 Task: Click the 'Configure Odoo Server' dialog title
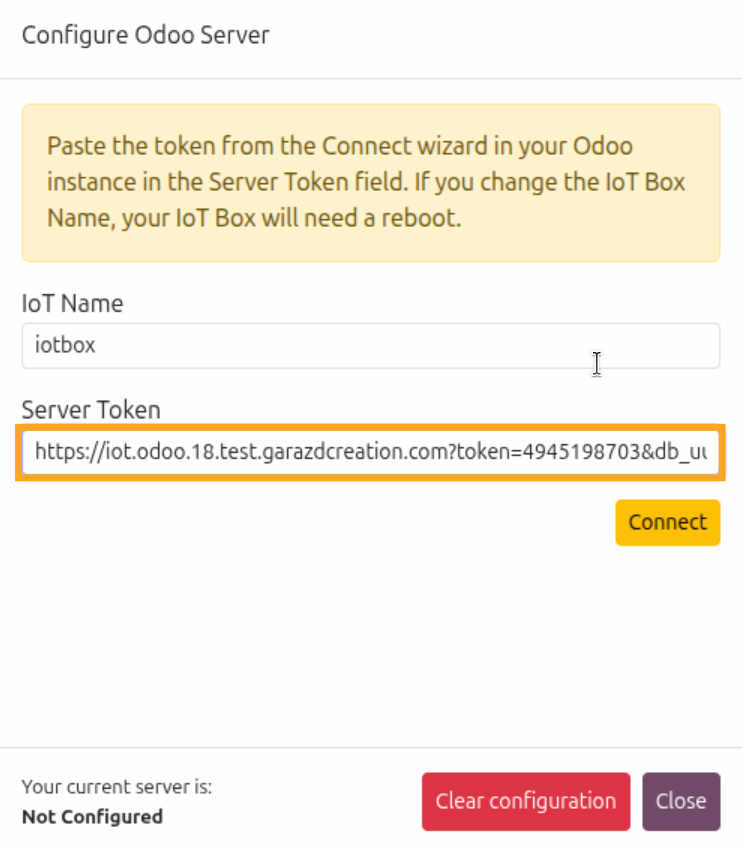point(146,35)
